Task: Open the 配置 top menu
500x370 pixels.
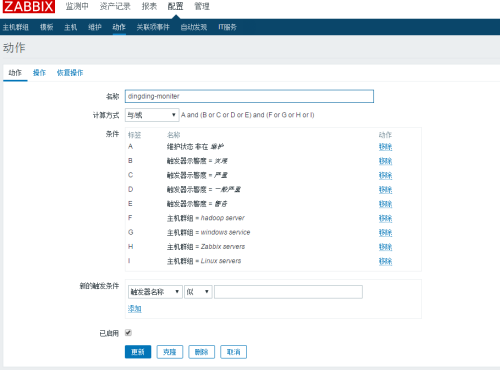Action: pyautogui.click(x=175, y=6)
